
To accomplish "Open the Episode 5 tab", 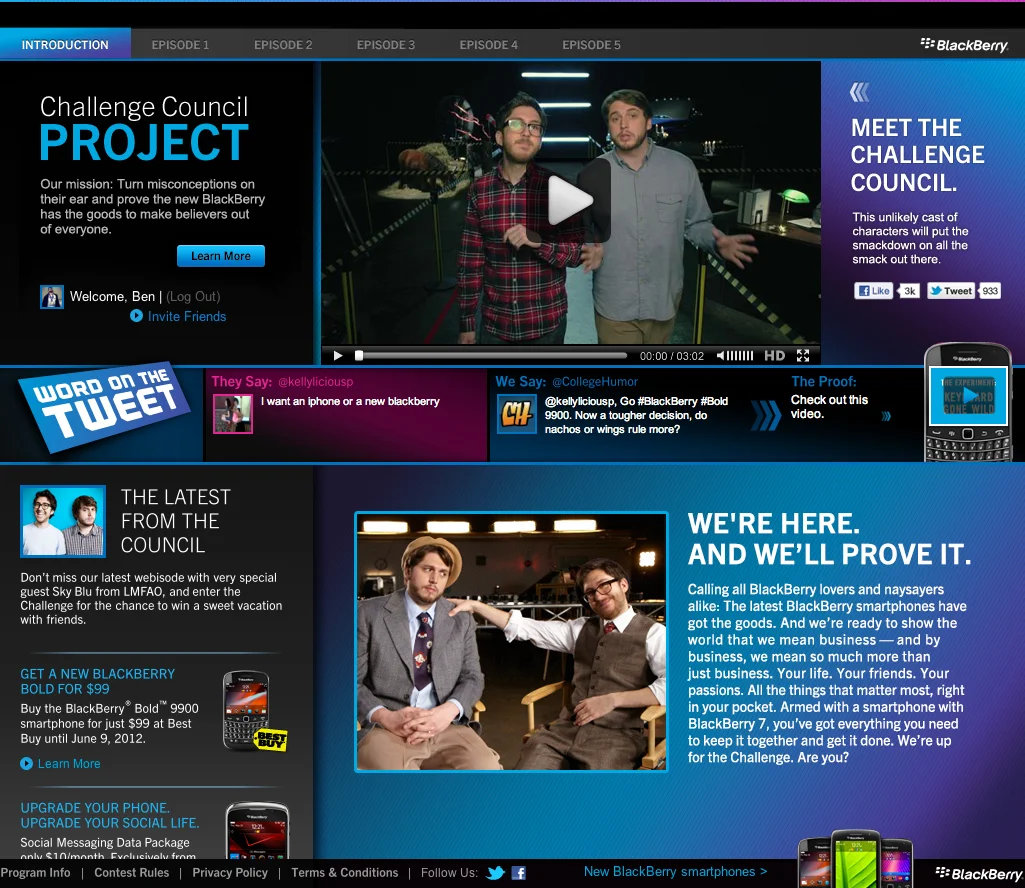I will tap(592, 44).
